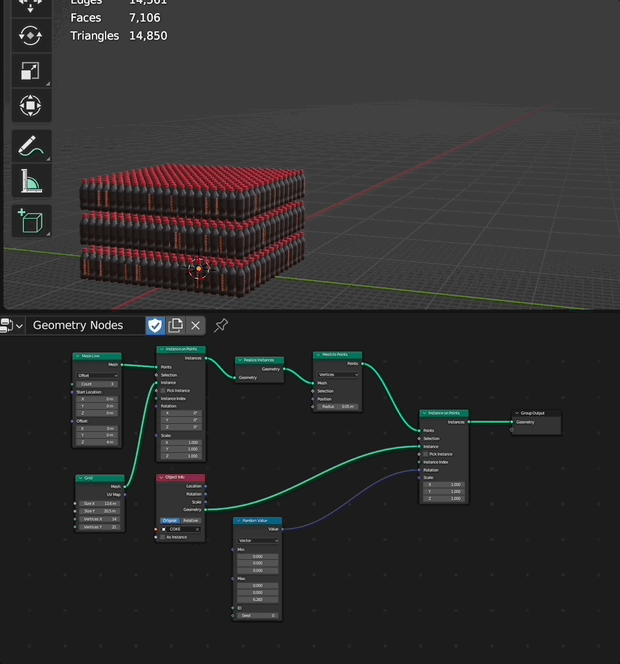Click the Faces 7,106 statistic text
This screenshot has height=664, width=620.
tap(115, 18)
